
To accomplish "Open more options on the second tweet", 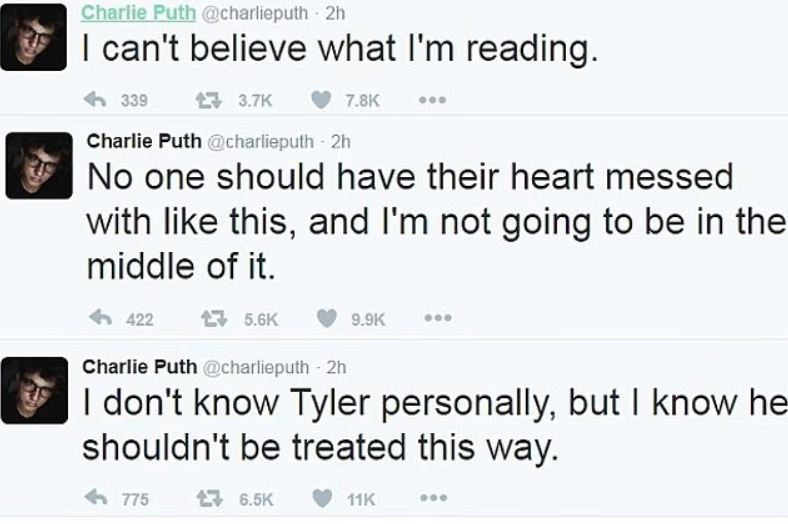I will point(438,318).
